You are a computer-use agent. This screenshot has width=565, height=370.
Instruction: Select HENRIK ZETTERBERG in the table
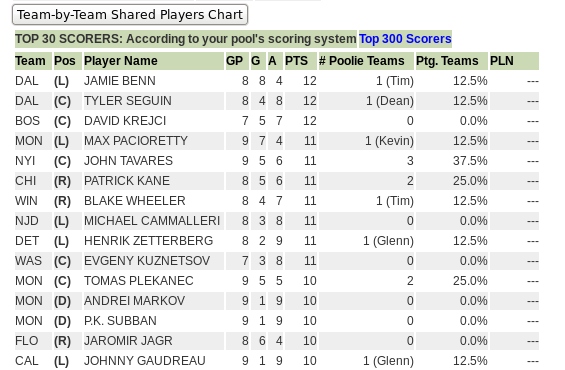148,241
